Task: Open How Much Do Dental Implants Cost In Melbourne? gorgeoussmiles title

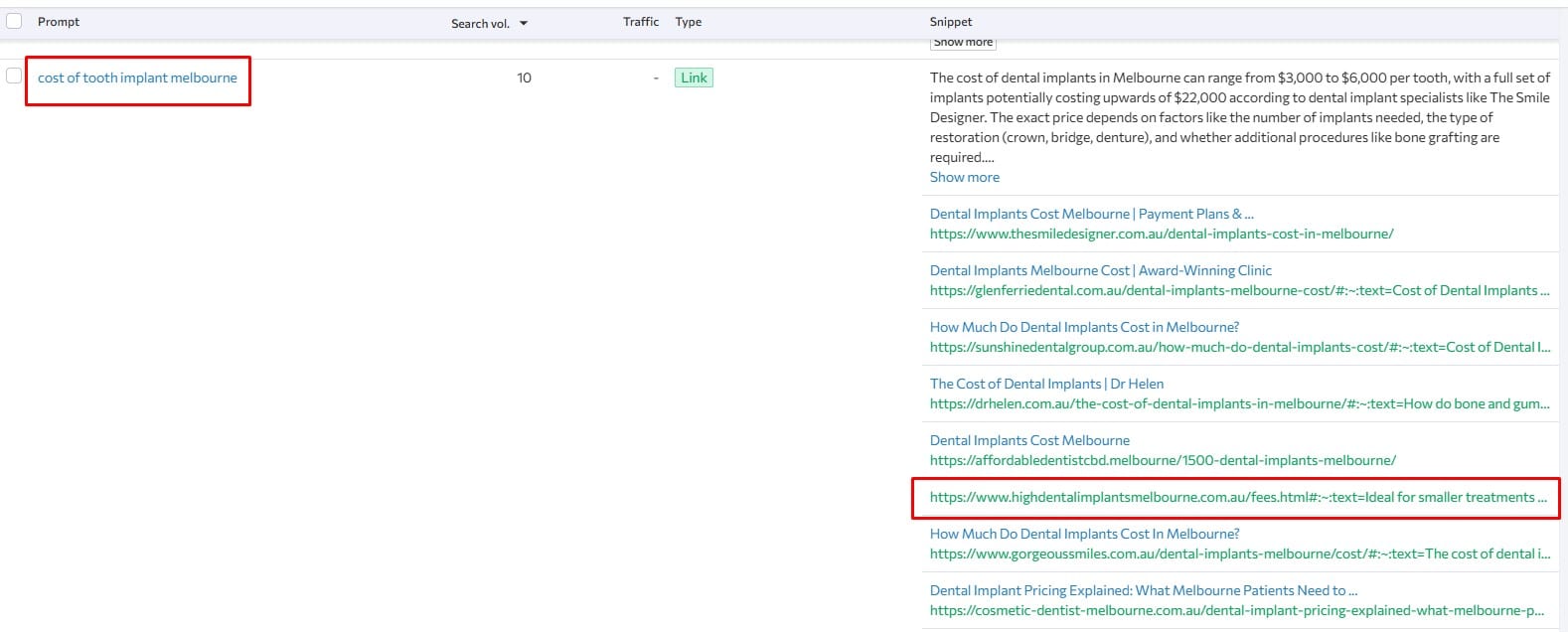Action: (x=1084, y=534)
